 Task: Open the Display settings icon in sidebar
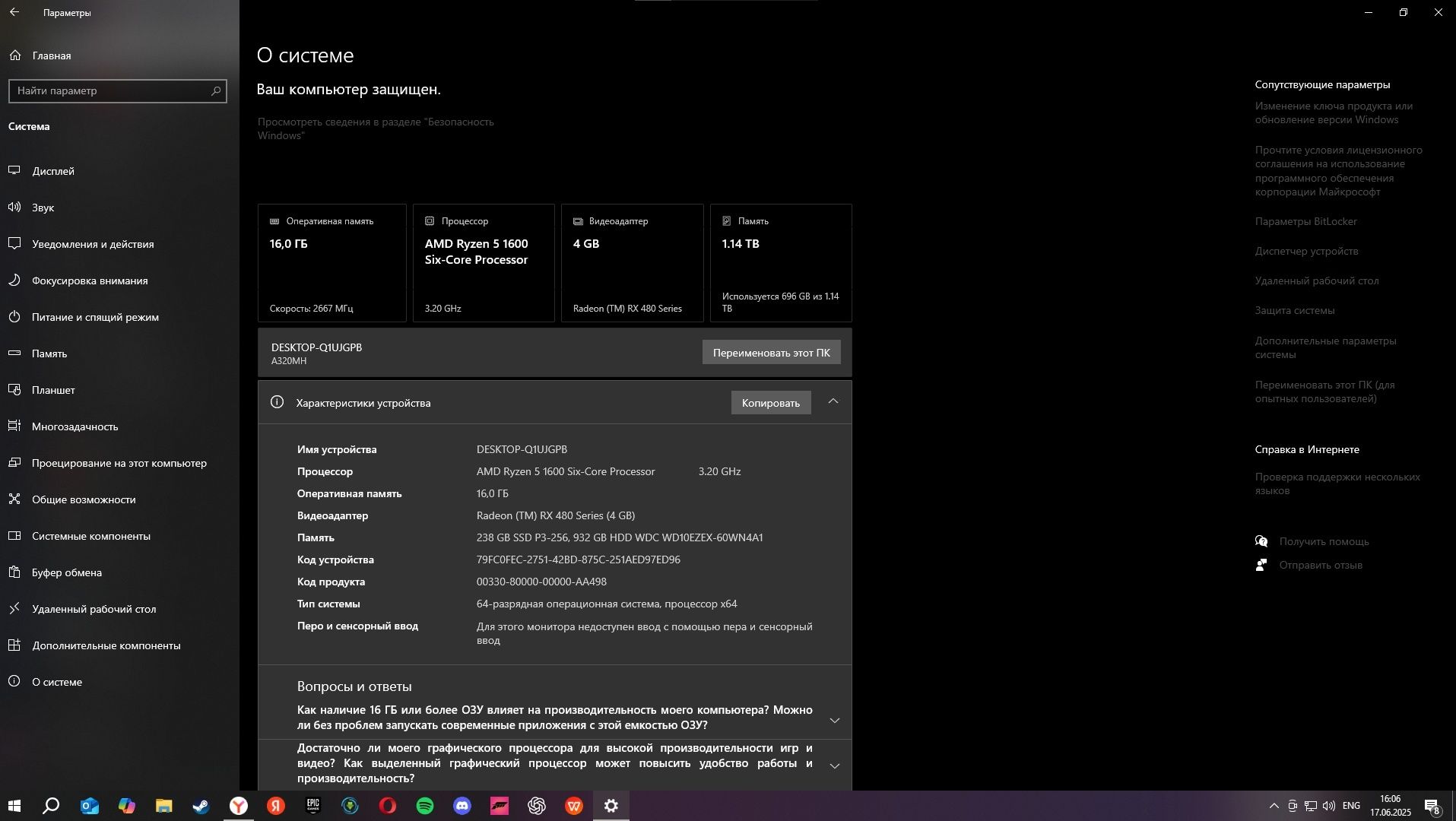click(14, 170)
